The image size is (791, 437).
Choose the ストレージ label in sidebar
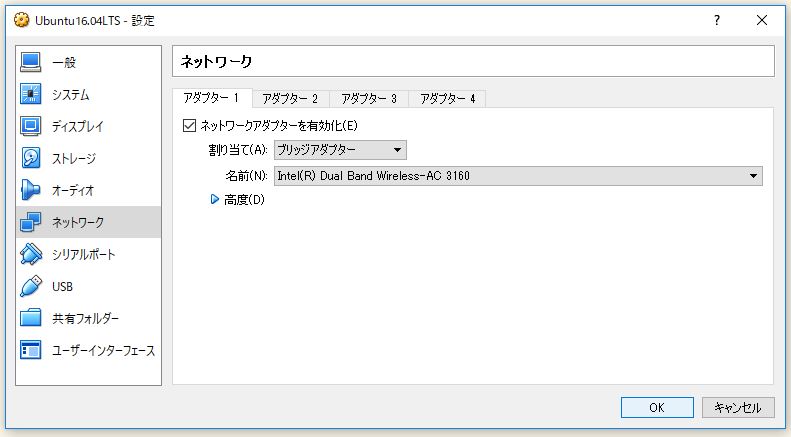click(x=74, y=158)
